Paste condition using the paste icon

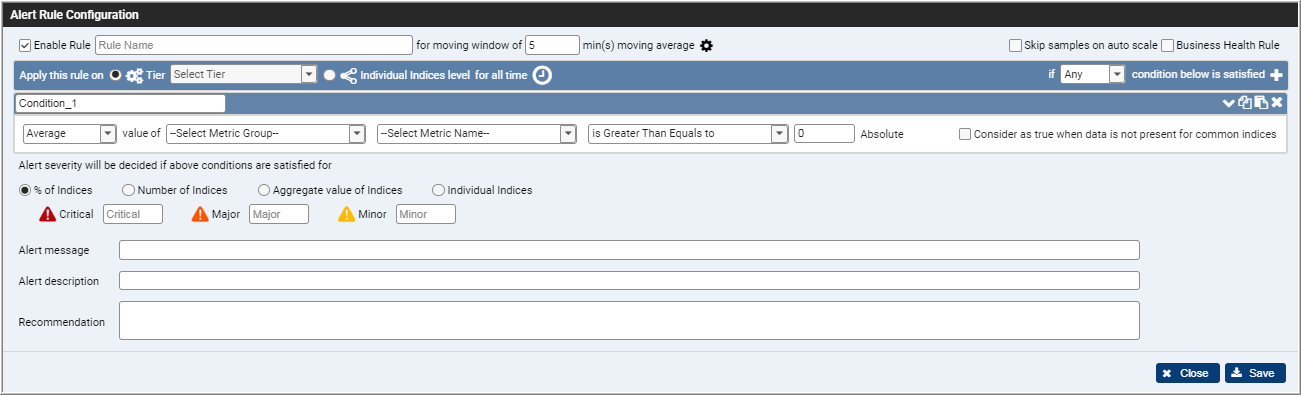click(x=1261, y=102)
